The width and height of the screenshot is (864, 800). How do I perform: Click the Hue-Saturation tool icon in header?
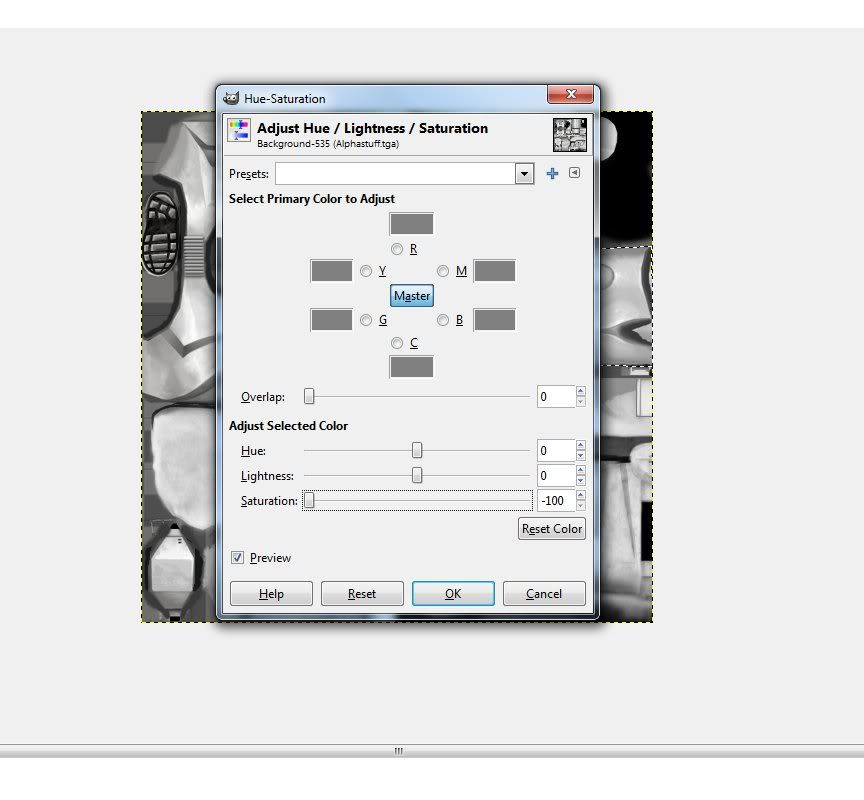point(239,131)
